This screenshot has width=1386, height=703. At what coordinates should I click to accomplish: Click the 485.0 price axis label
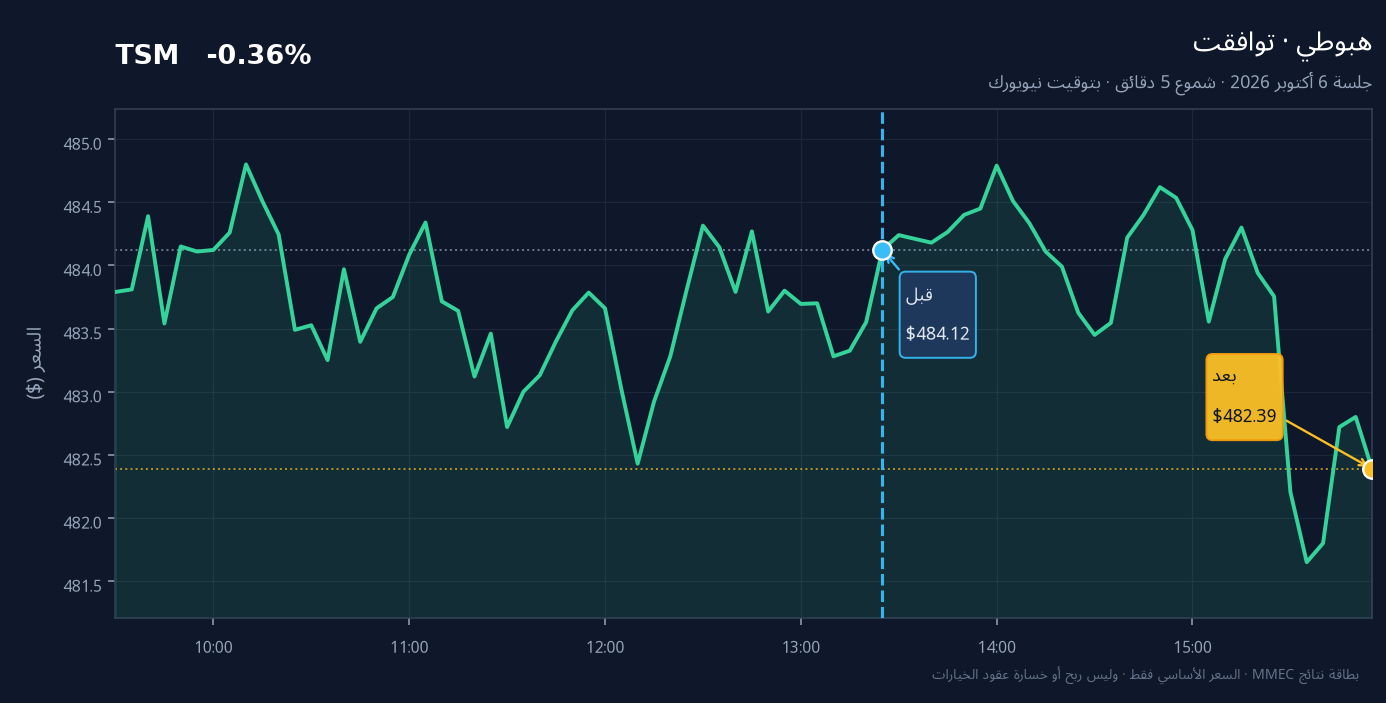coord(84,143)
